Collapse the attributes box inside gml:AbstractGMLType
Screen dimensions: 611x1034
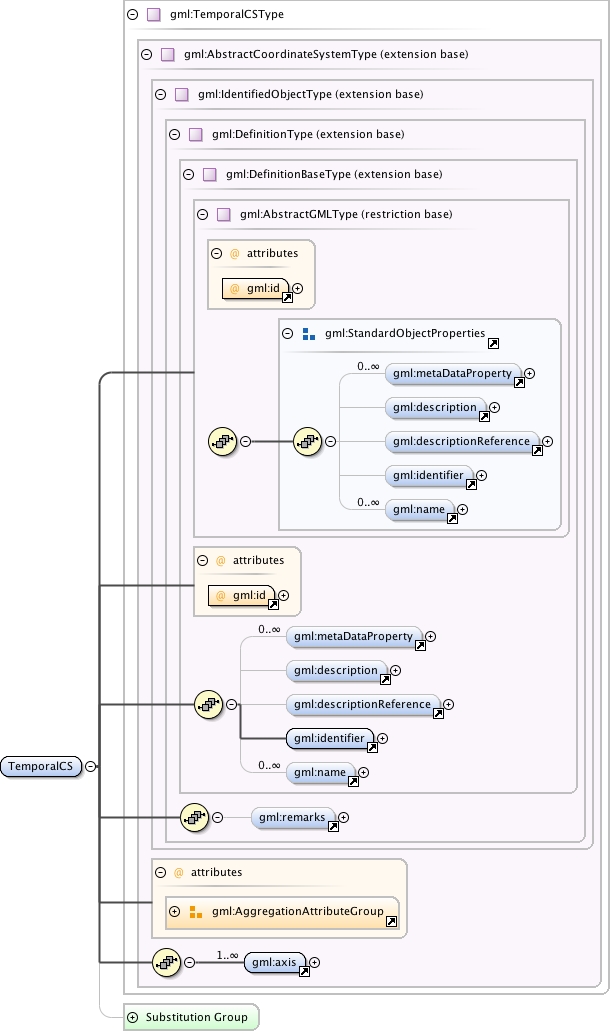click(216, 253)
